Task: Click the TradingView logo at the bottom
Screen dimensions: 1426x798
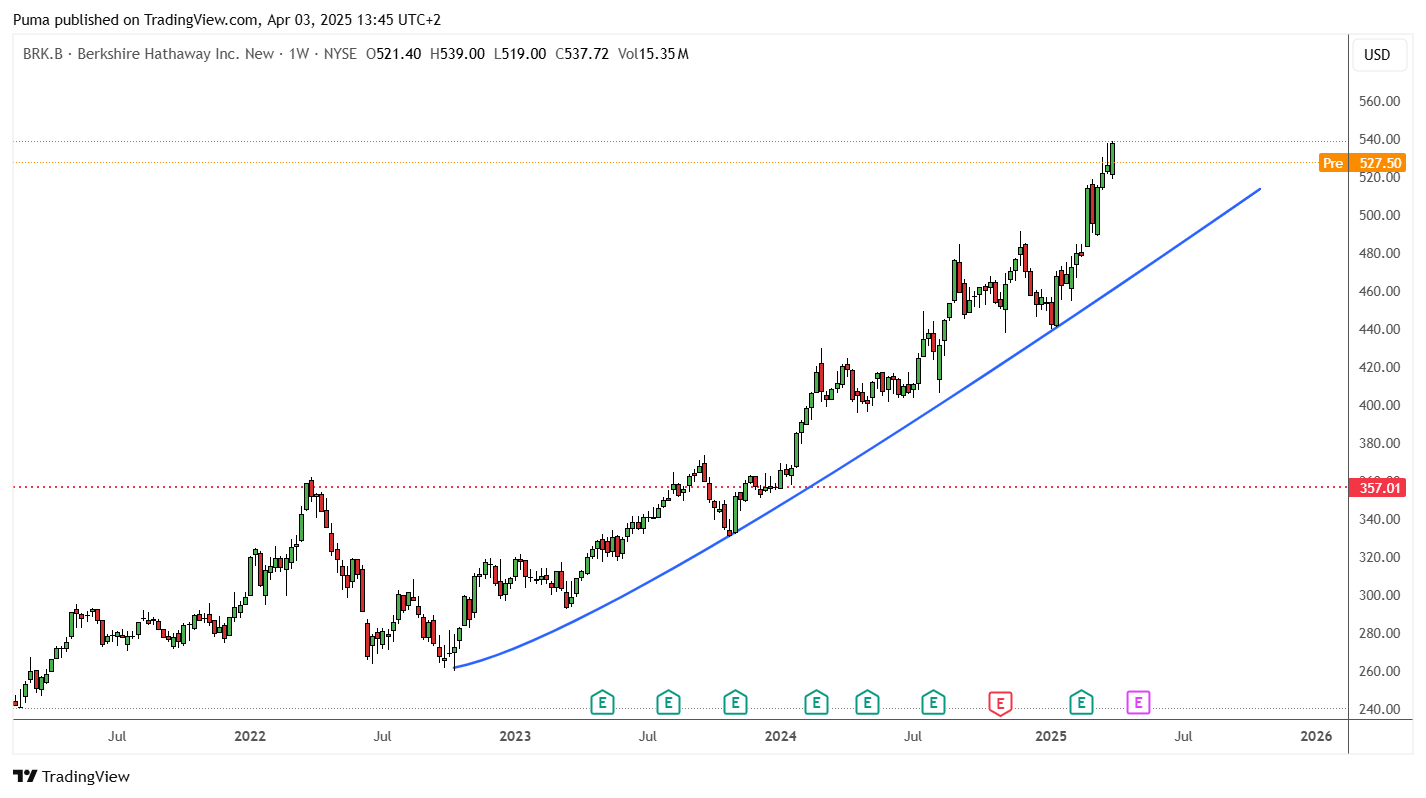Action: 71,776
